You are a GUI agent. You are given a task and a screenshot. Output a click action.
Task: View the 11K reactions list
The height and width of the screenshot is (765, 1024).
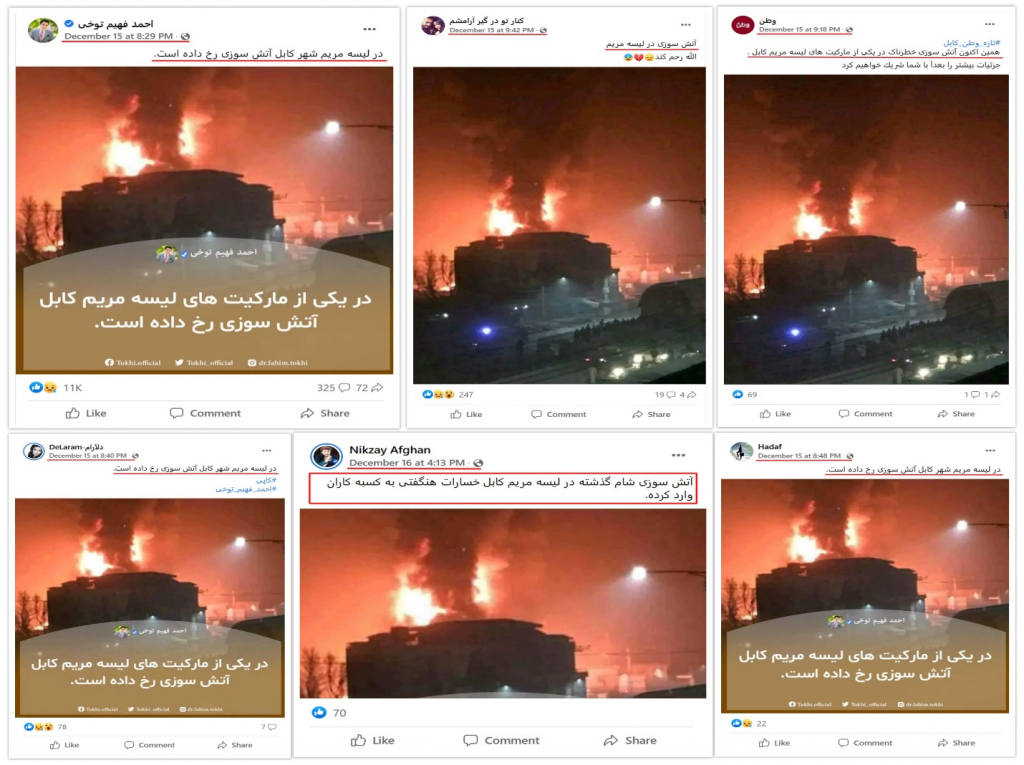(56, 387)
